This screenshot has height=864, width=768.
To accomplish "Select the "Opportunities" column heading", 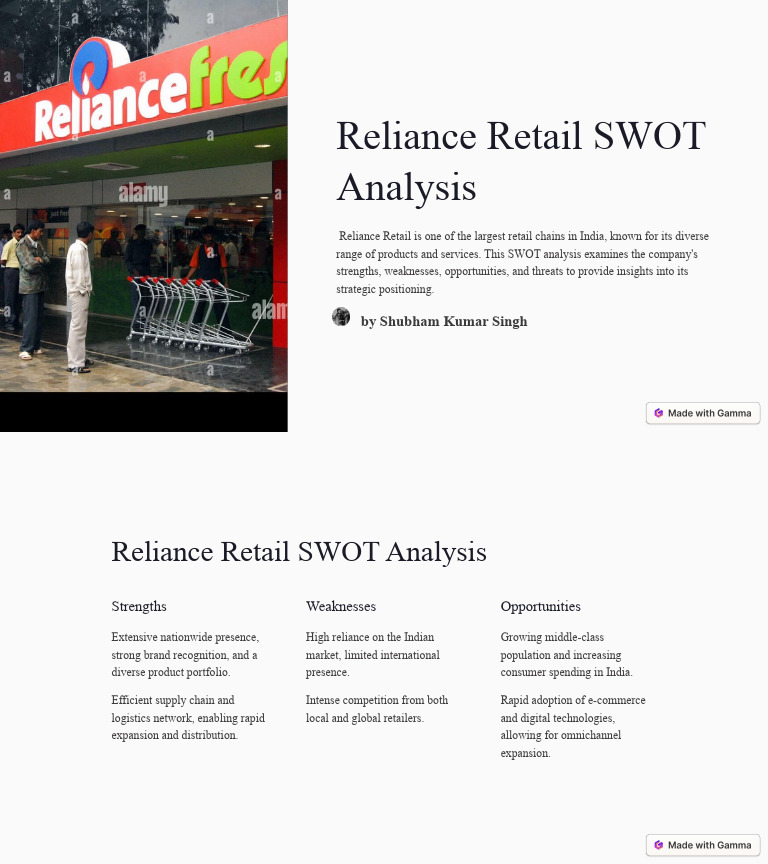I will click(540, 607).
